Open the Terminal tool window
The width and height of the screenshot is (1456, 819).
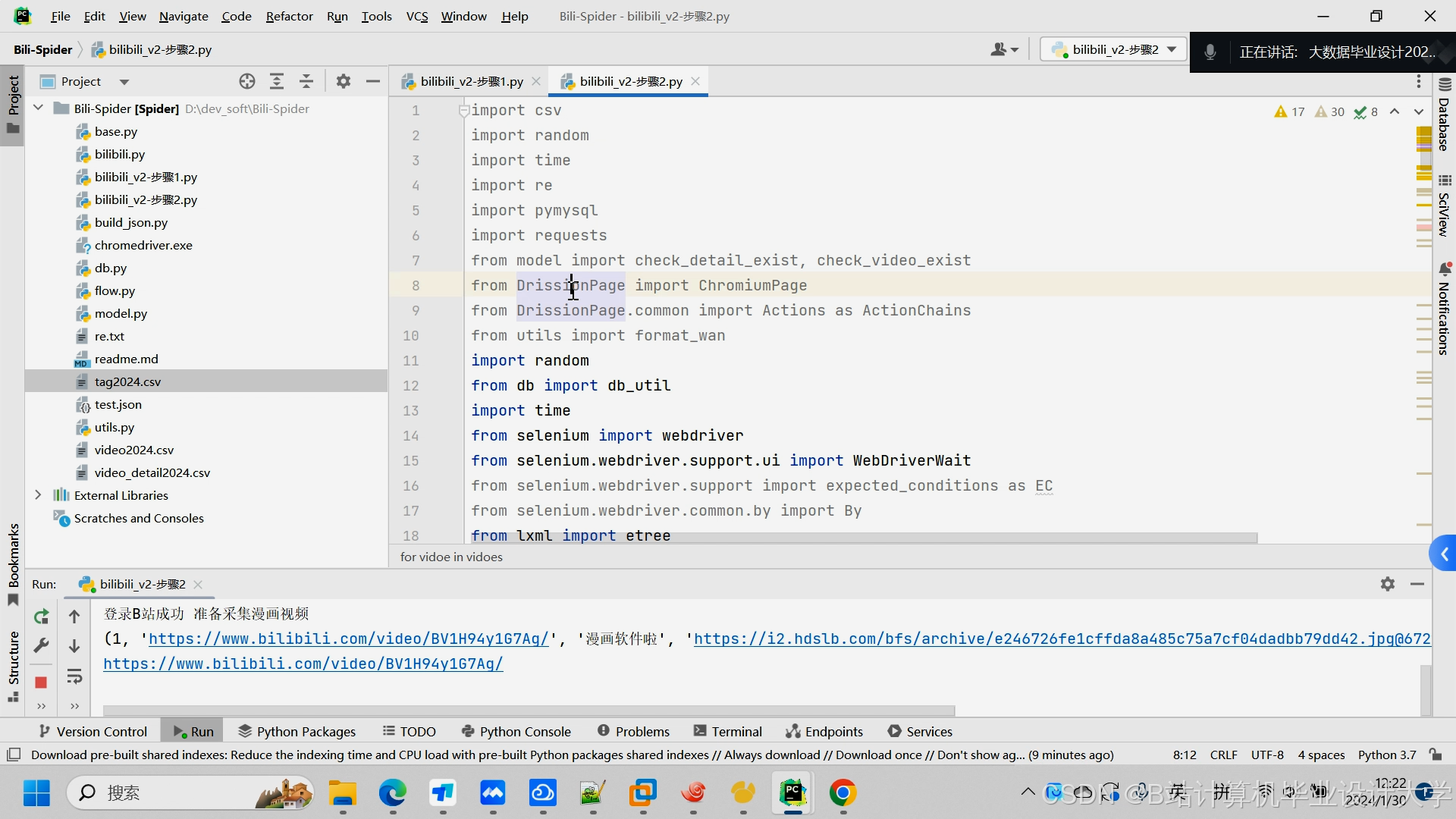728,731
